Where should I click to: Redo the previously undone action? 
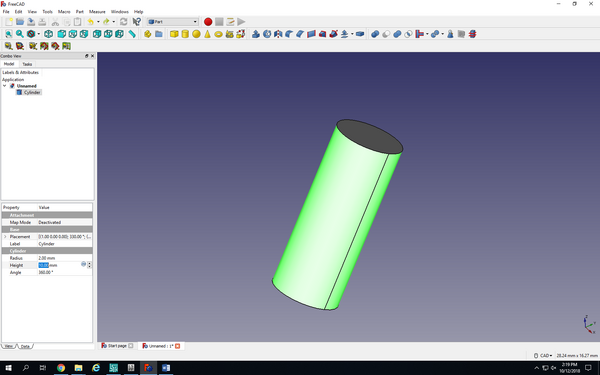click(106, 22)
